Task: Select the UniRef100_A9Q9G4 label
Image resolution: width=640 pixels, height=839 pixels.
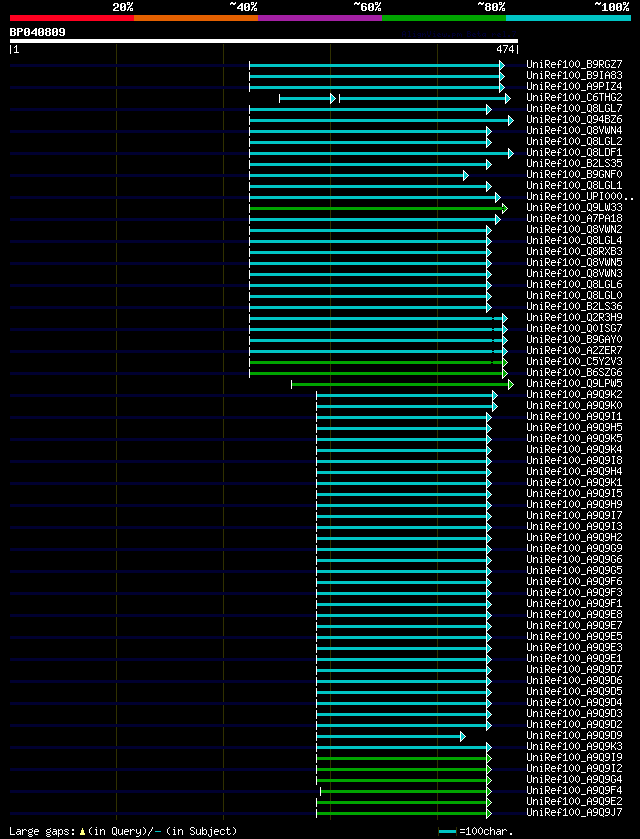Action: 574,779
